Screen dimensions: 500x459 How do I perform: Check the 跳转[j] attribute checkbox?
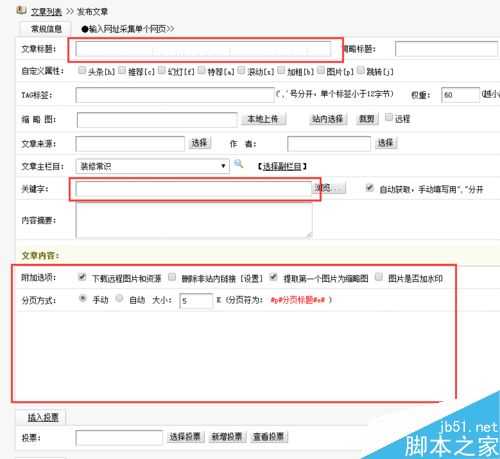(x=360, y=70)
